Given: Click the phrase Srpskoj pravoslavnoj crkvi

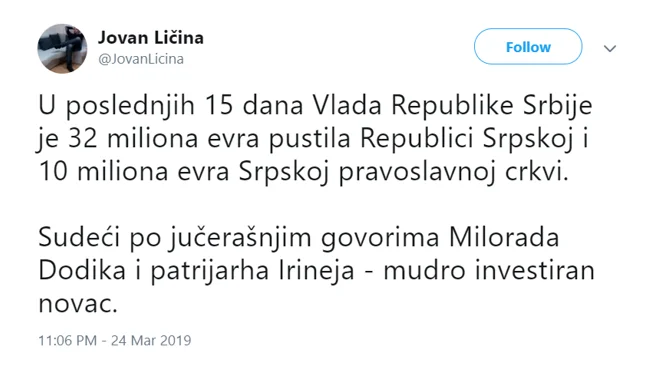Looking at the screenshot, I should click(403, 172).
